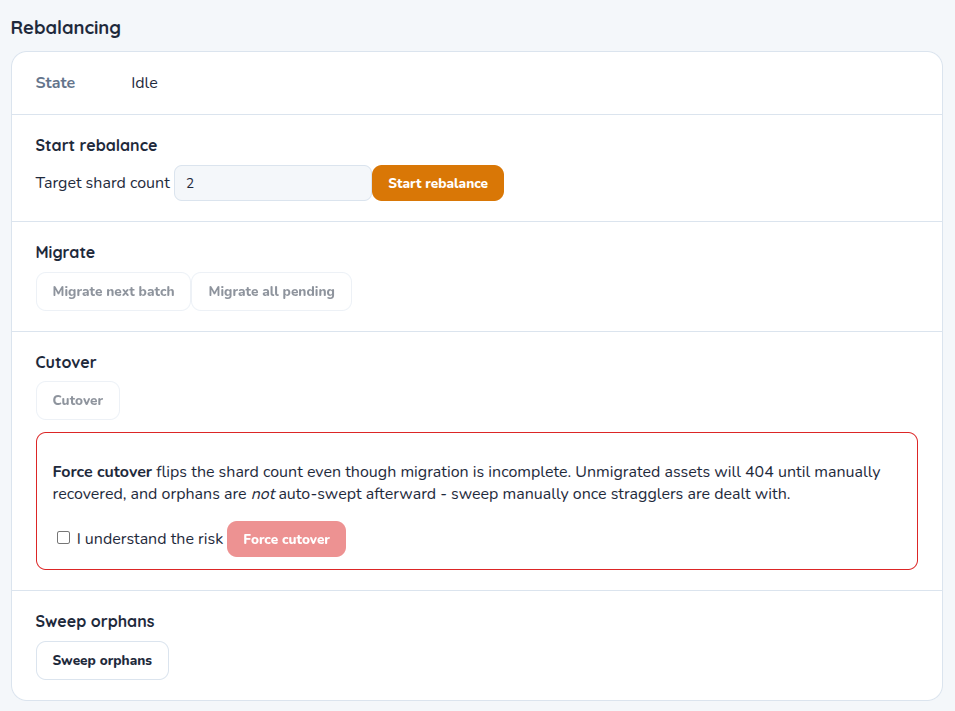
Task: Click the disabled Cutover button
Action: pos(78,400)
